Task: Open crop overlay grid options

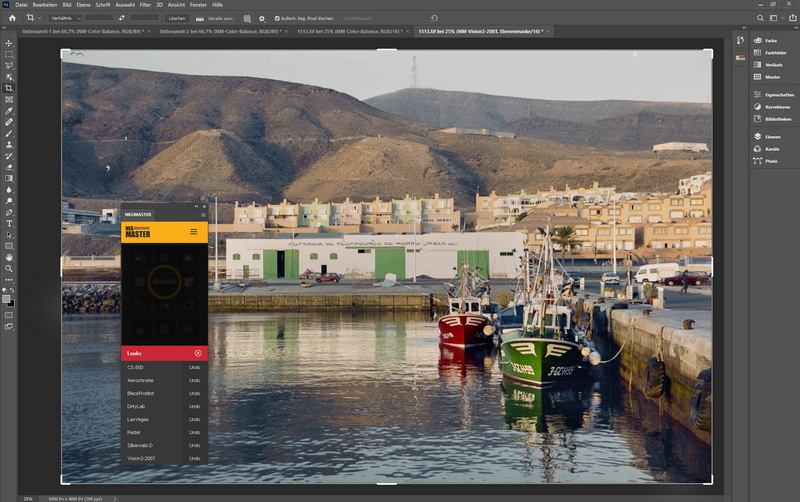Action: point(247,18)
